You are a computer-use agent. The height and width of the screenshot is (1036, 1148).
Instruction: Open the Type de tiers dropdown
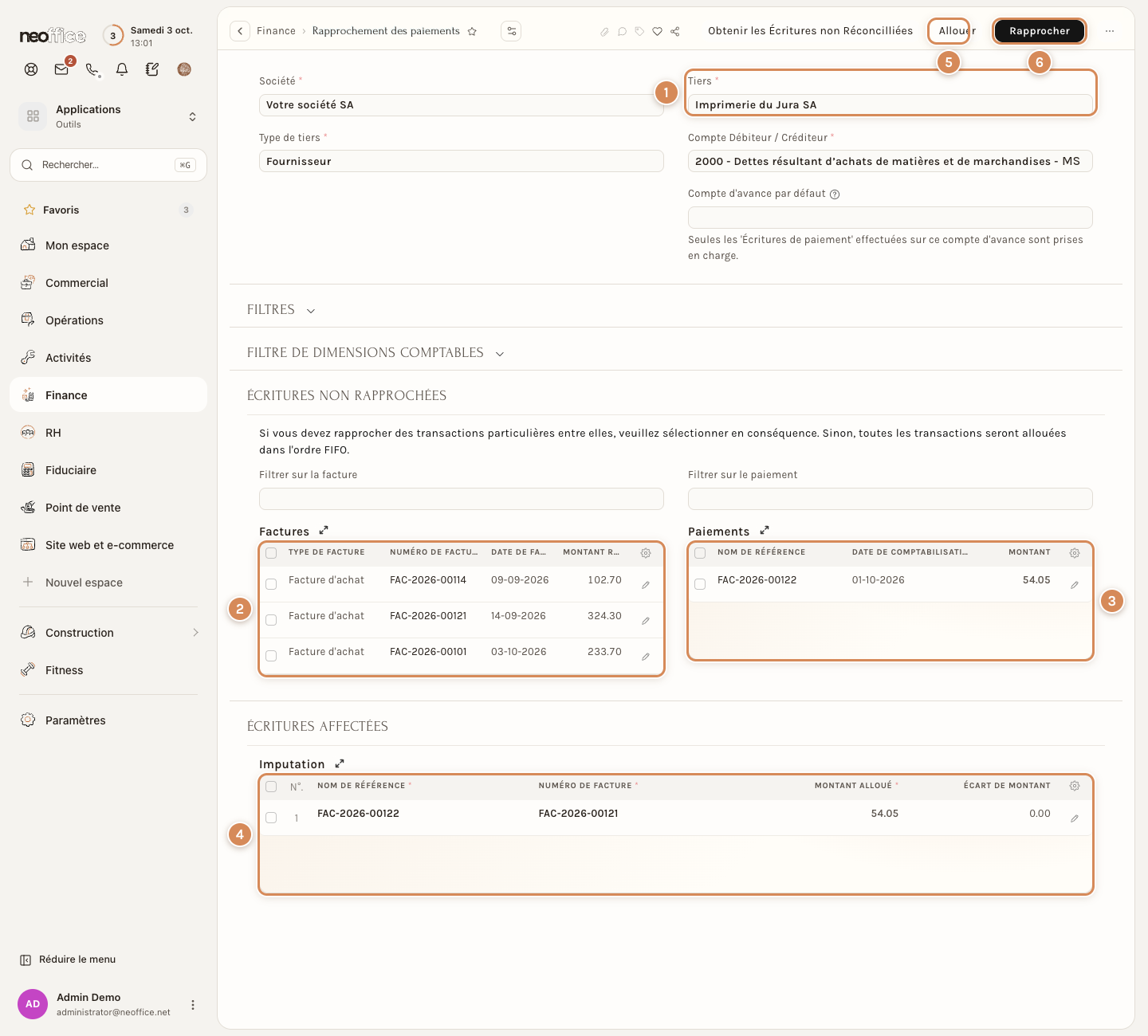coord(461,161)
